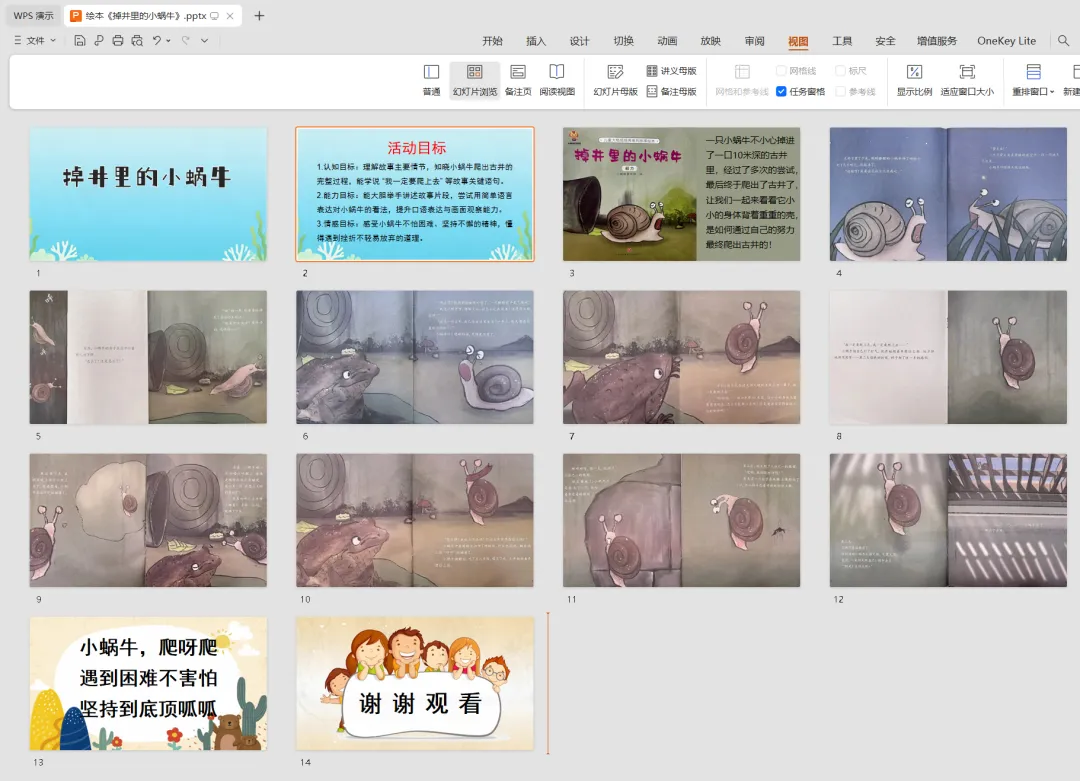Open the 插入 ribbon tab
The height and width of the screenshot is (781, 1080).
click(x=536, y=41)
